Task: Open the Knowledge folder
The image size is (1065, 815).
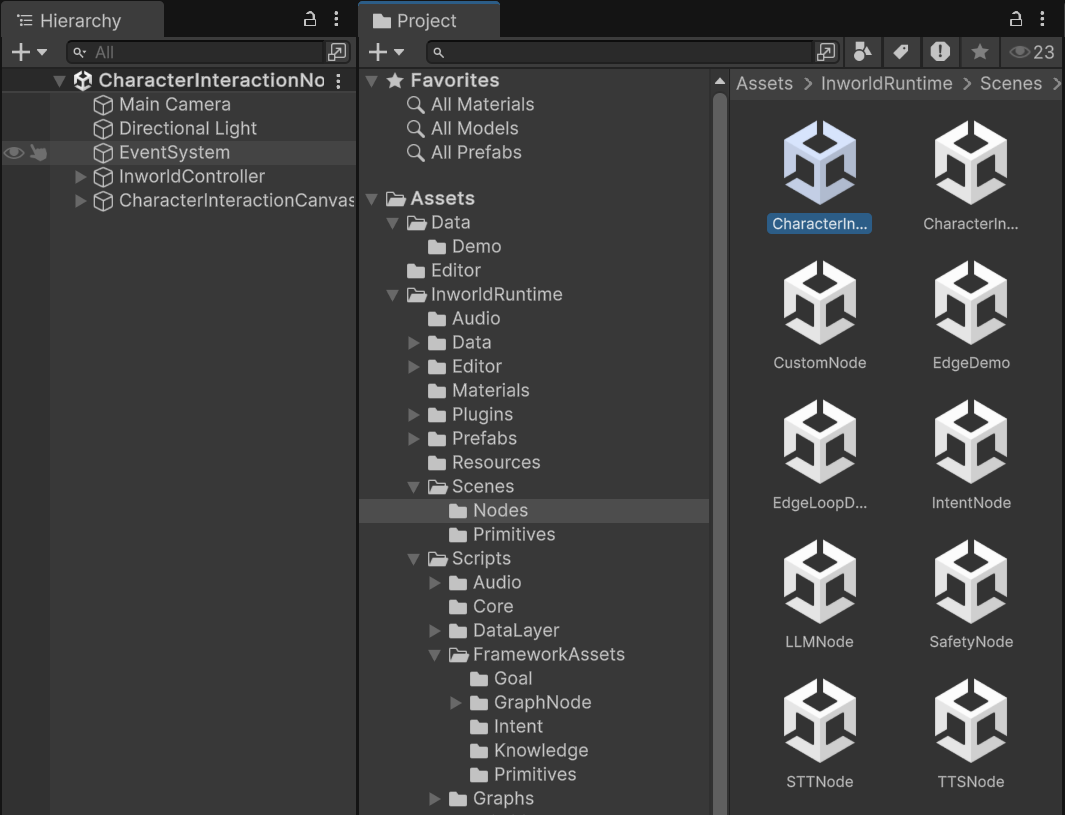Action: pyautogui.click(x=541, y=750)
